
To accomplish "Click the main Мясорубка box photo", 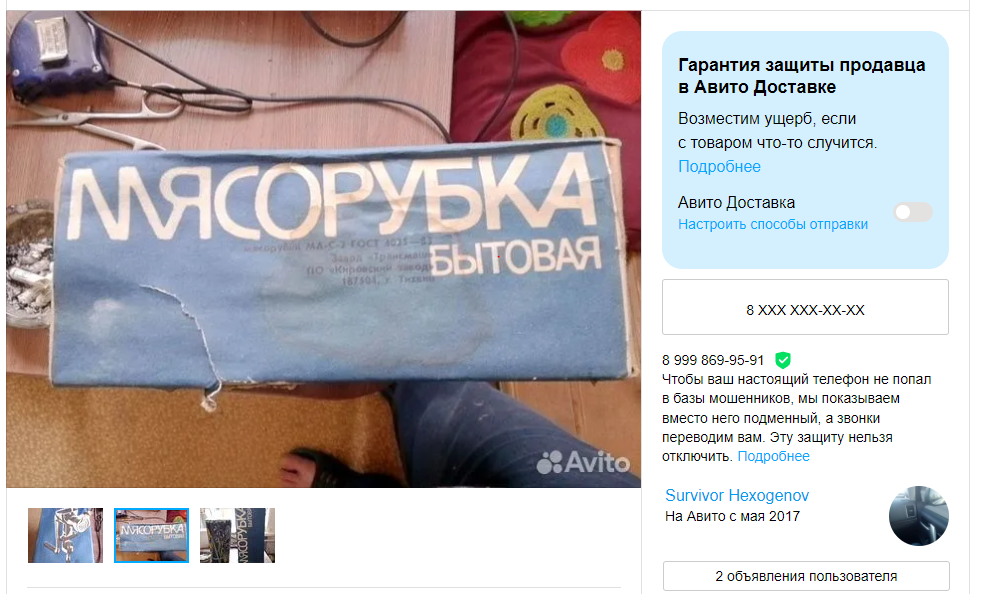I will pyautogui.click(x=323, y=249).
